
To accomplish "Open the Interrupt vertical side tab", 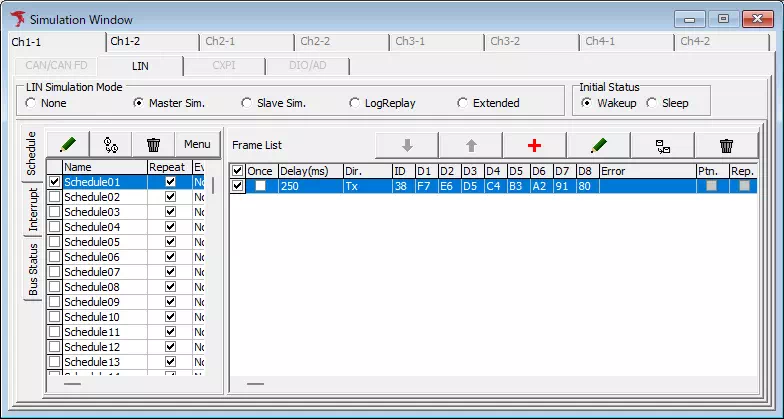I will click(33, 209).
